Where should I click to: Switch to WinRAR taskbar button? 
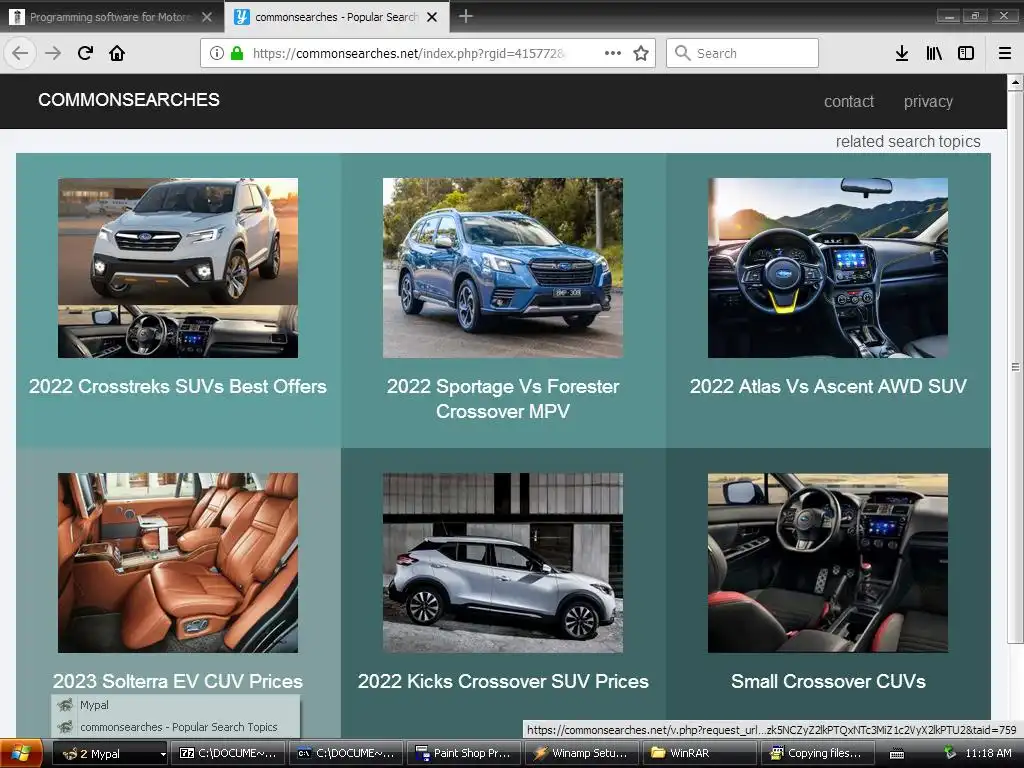point(700,754)
